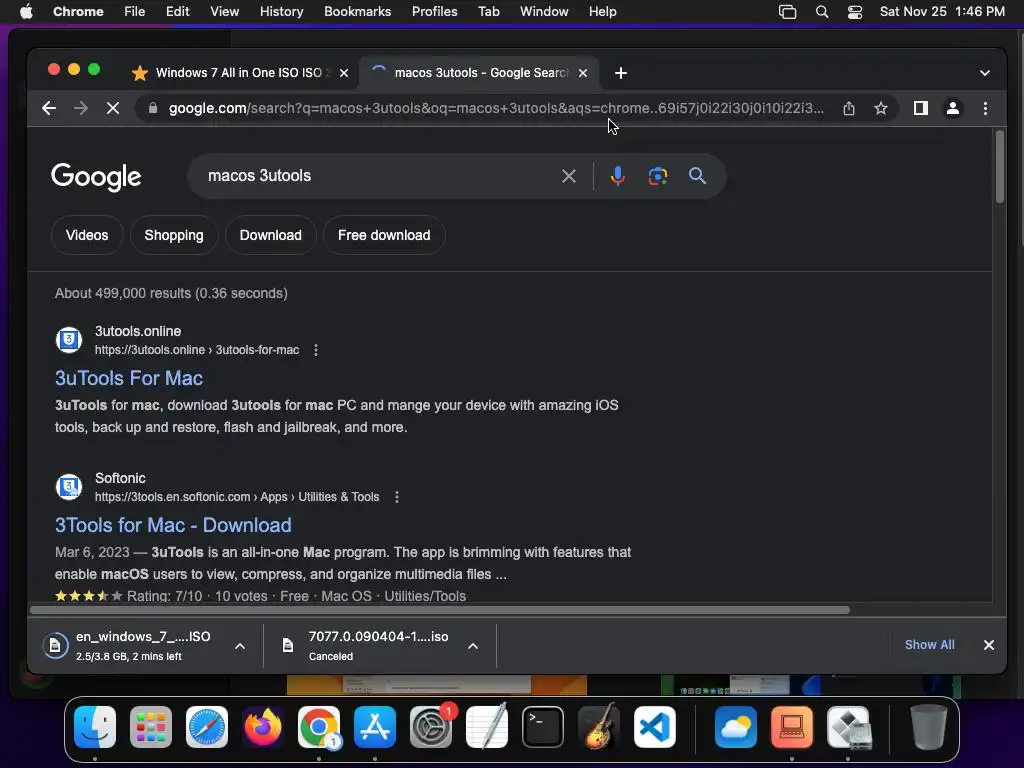The height and width of the screenshot is (768, 1024).
Task: Open App Store from the Dock
Action: tap(375, 727)
